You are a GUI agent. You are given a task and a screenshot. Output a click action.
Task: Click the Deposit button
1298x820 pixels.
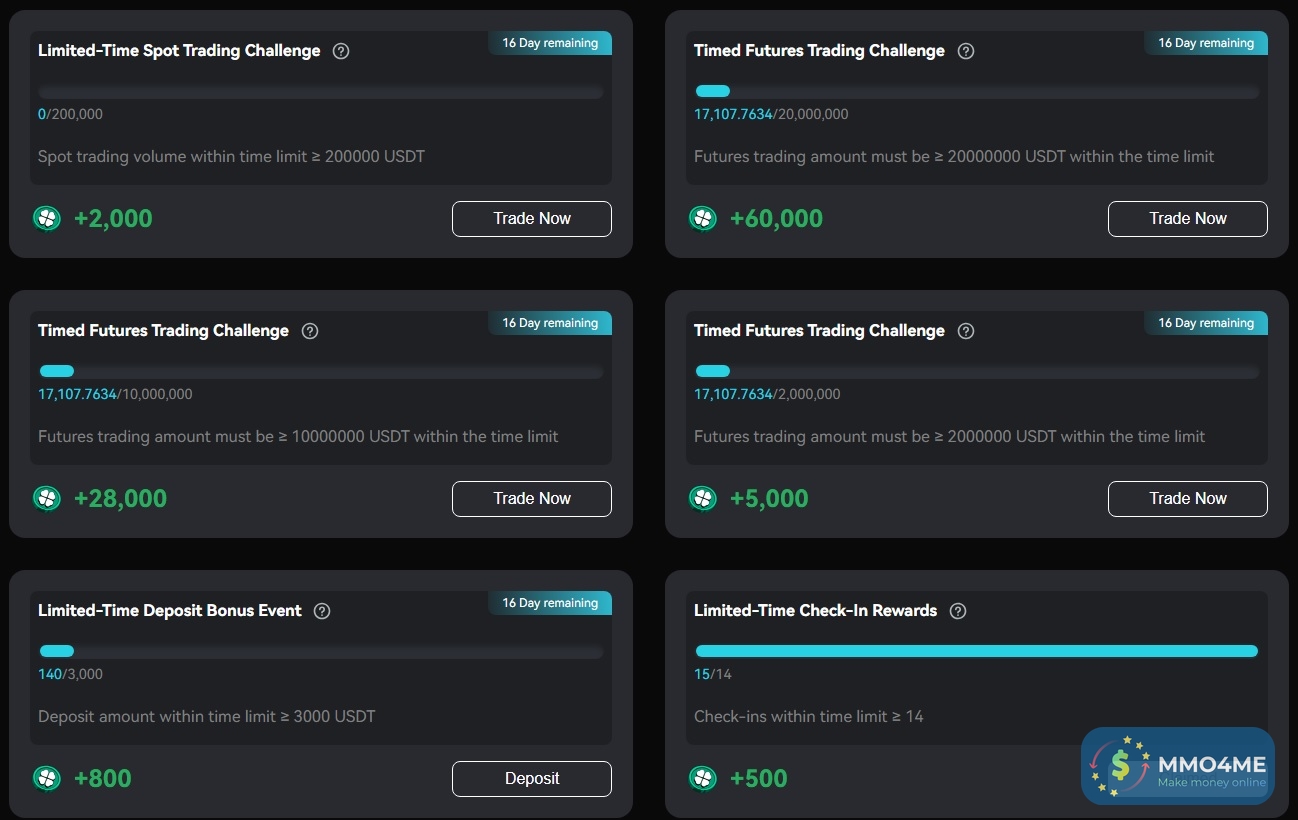(x=531, y=779)
